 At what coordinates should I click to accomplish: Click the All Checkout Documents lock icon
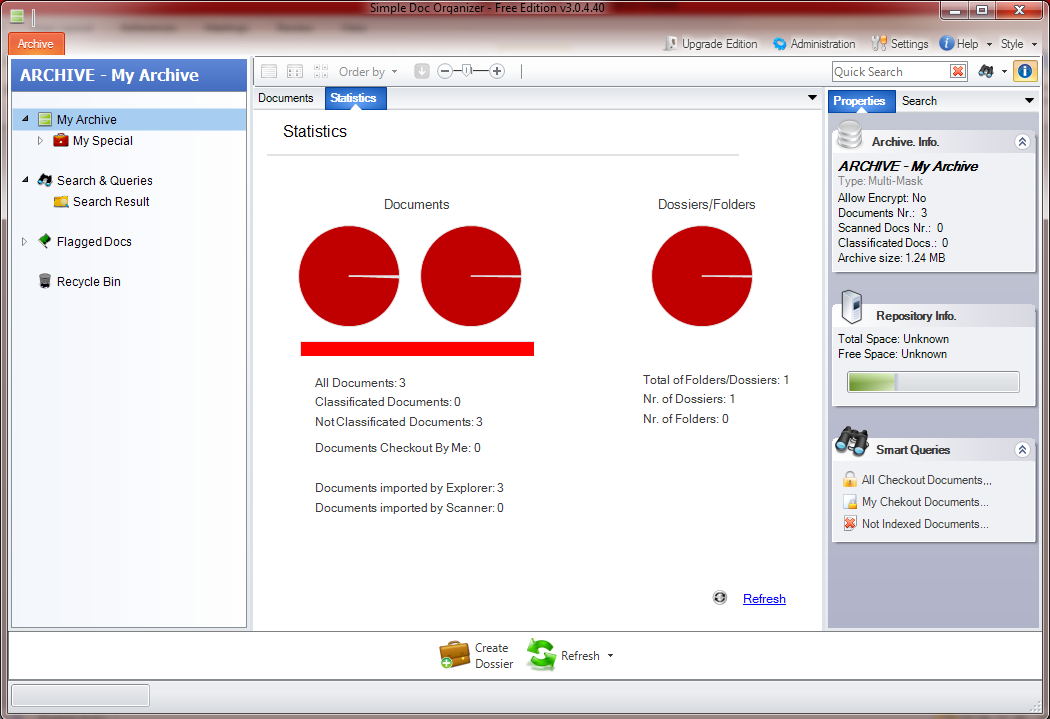tap(850, 479)
